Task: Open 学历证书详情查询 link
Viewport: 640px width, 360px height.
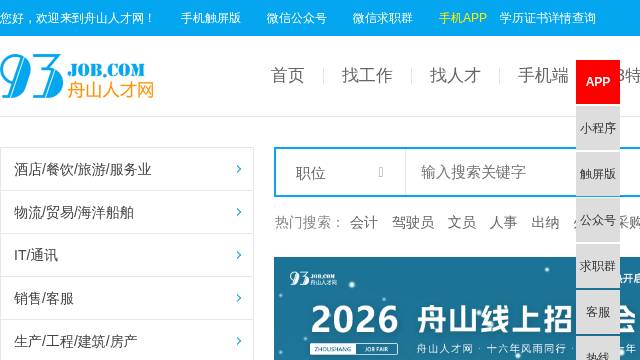Action: tap(547, 18)
